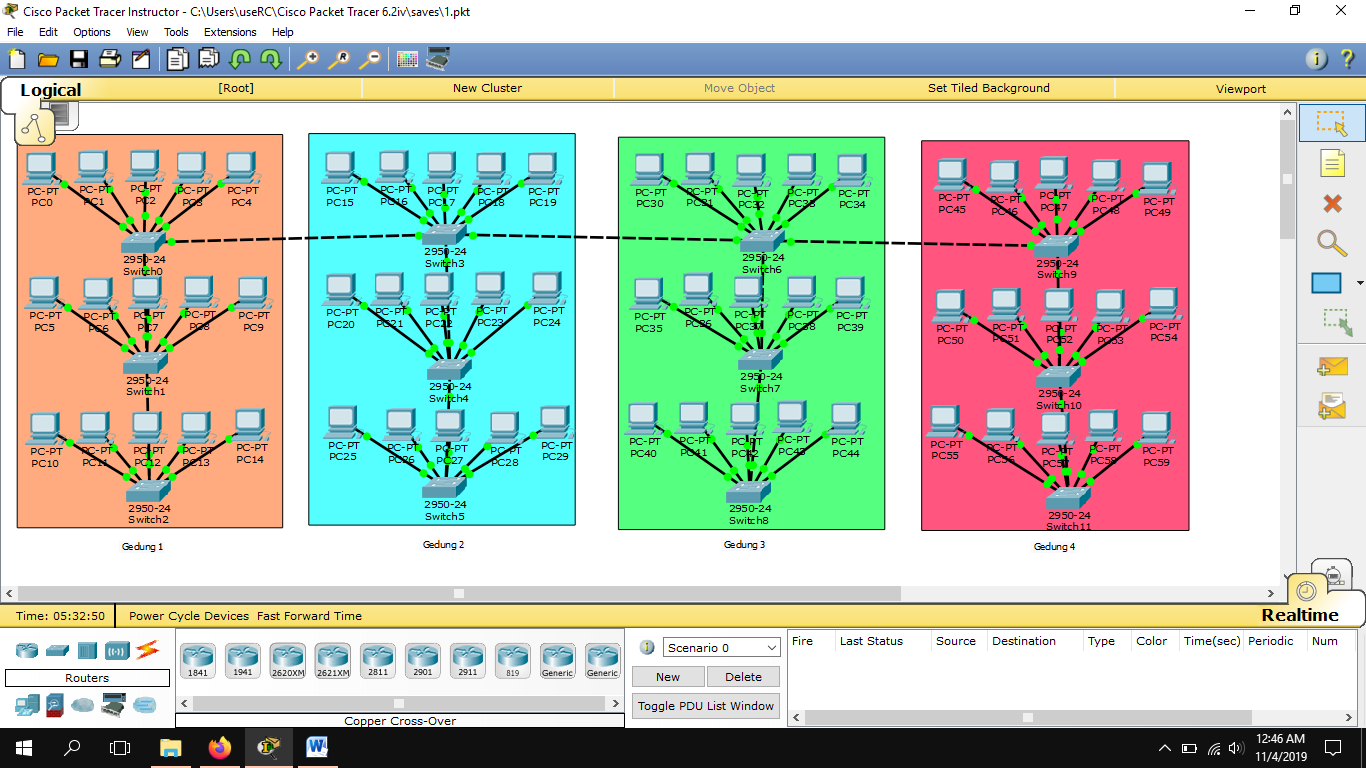Click Toggle PDU List Window button

(x=706, y=706)
